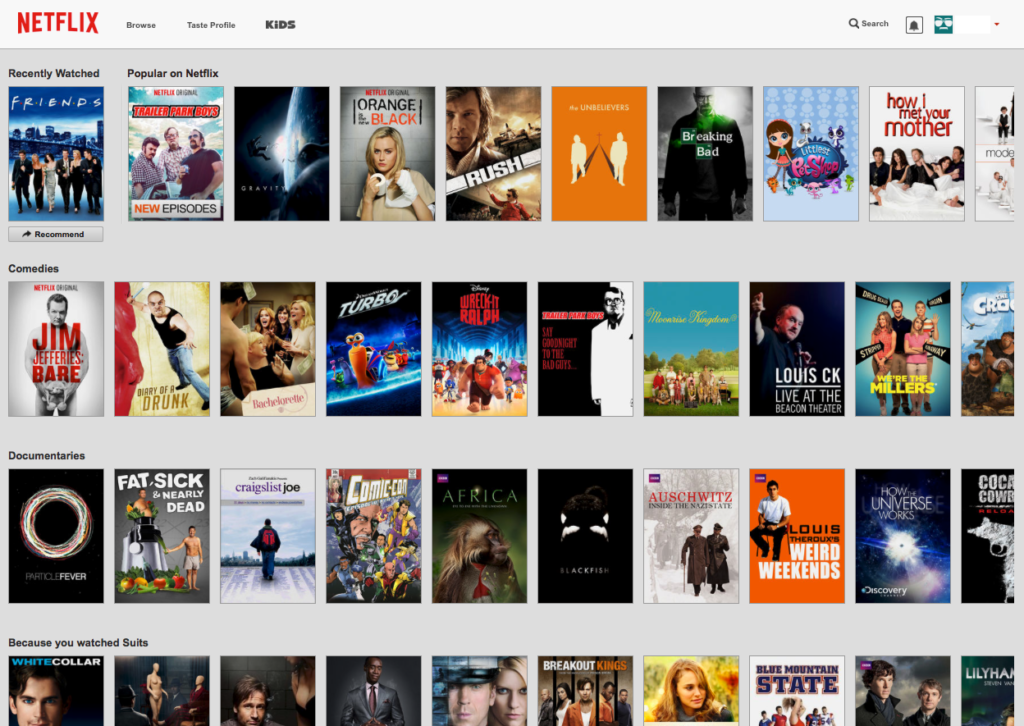
Task: Open the Bachelorette poster
Action: click(x=268, y=349)
